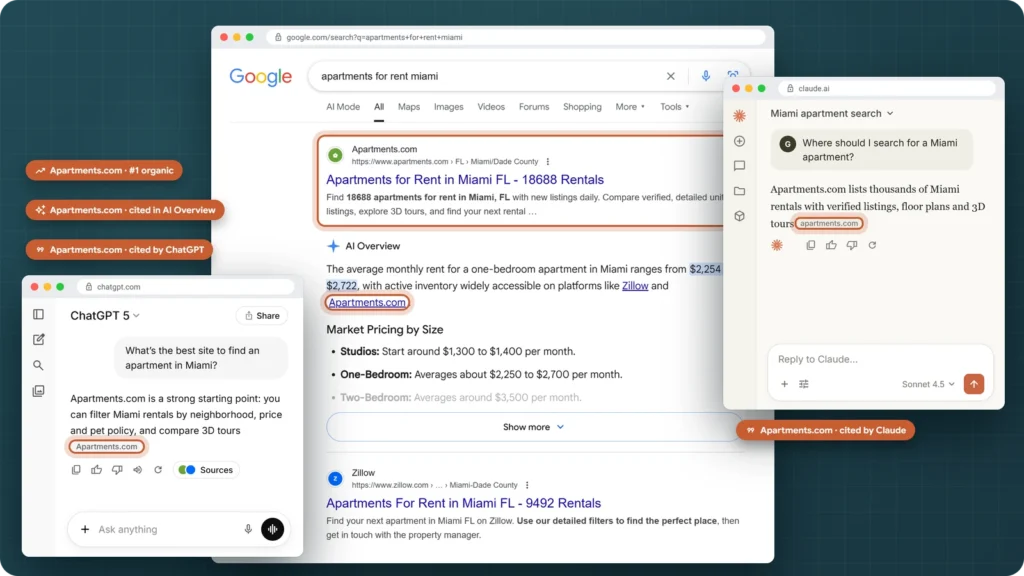Click chatgpt.com address bar
The width and height of the screenshot is (1024, 576).
tap(186, 287)
